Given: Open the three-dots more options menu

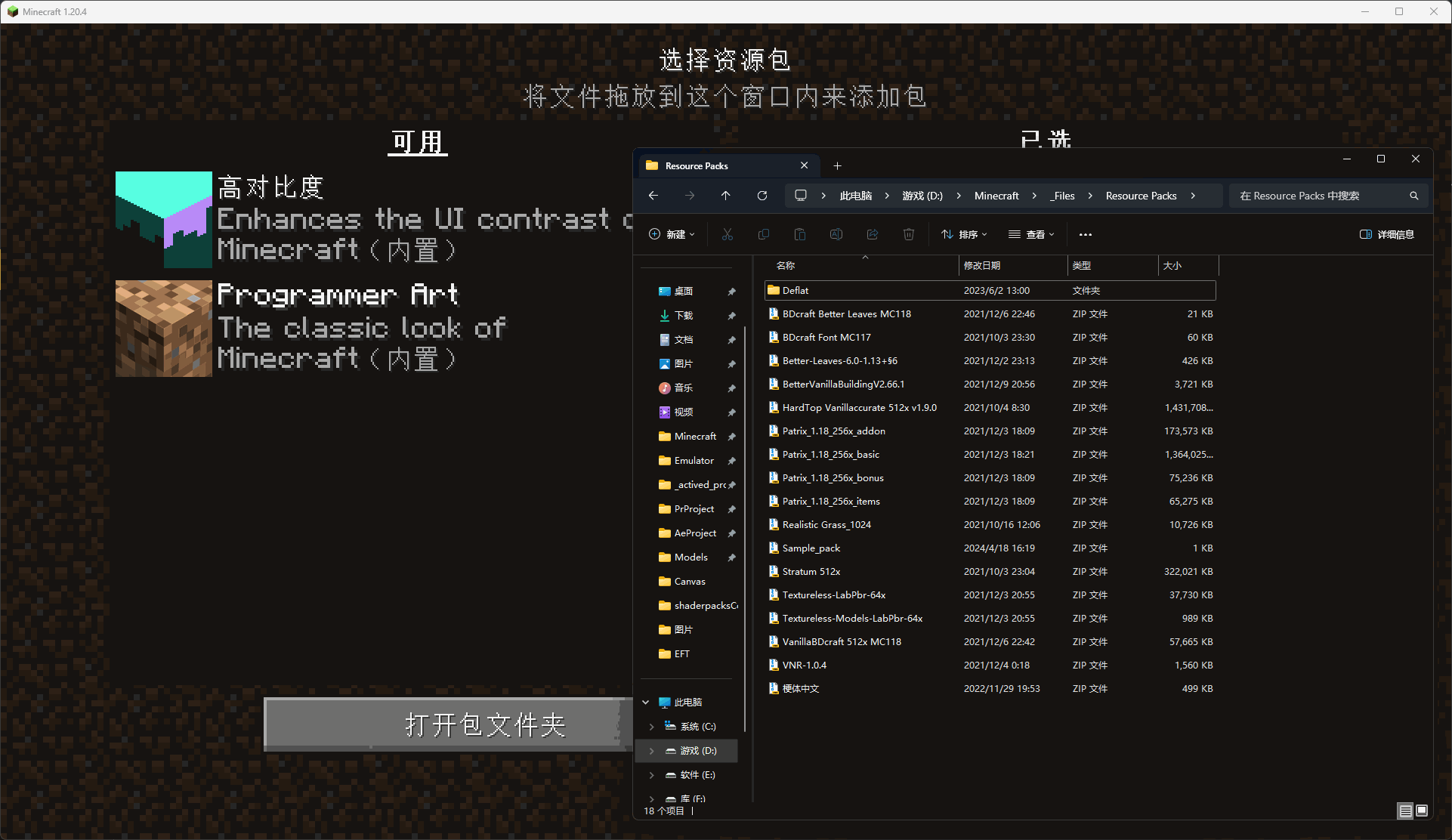Looking at the screenshot, I should tap(1085, 234).
